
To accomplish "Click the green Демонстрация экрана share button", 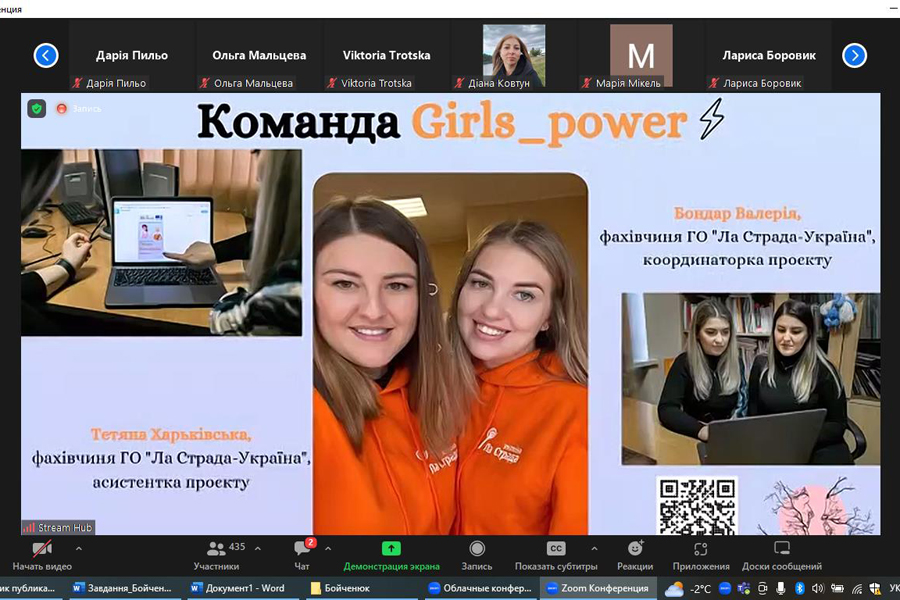I will [391, 556].
